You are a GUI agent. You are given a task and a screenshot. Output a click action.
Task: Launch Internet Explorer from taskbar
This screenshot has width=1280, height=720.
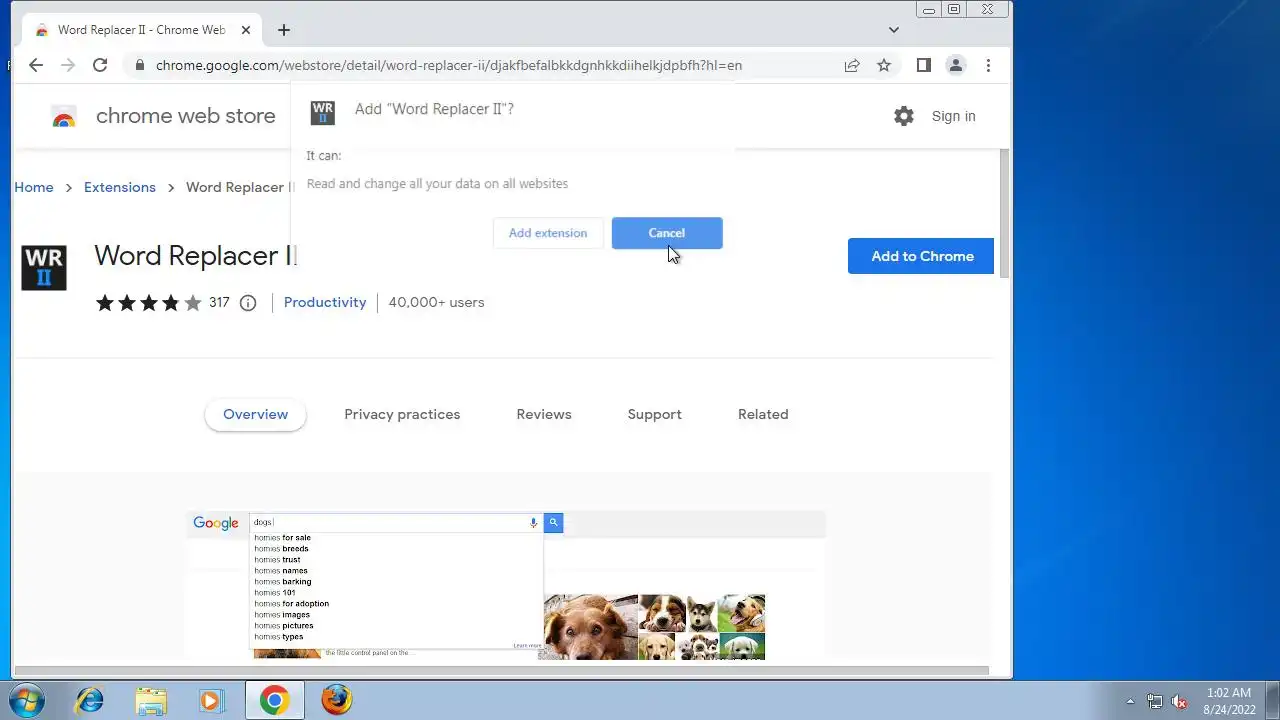90,700
